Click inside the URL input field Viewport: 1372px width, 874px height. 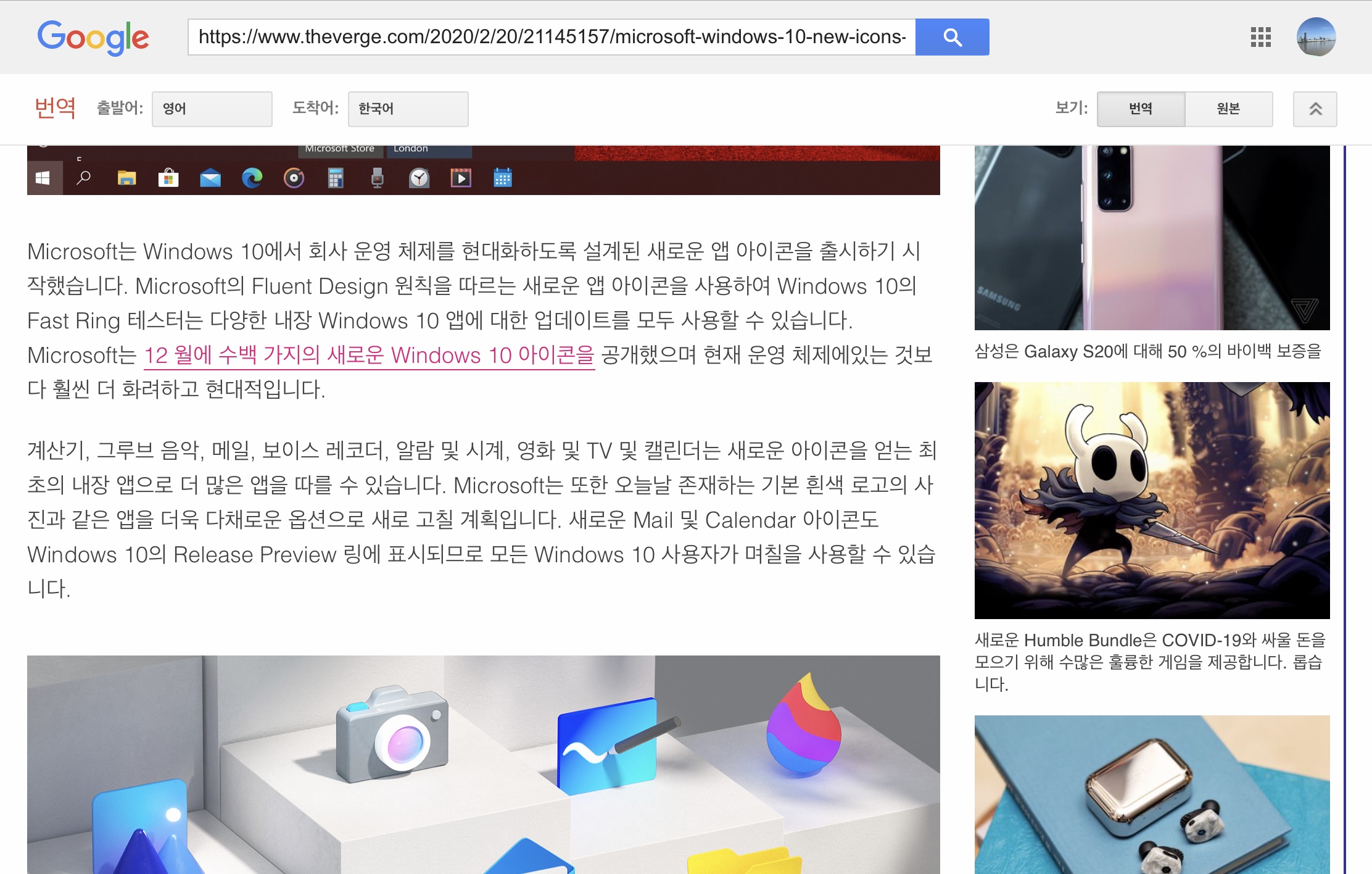[x=552, y=37]
